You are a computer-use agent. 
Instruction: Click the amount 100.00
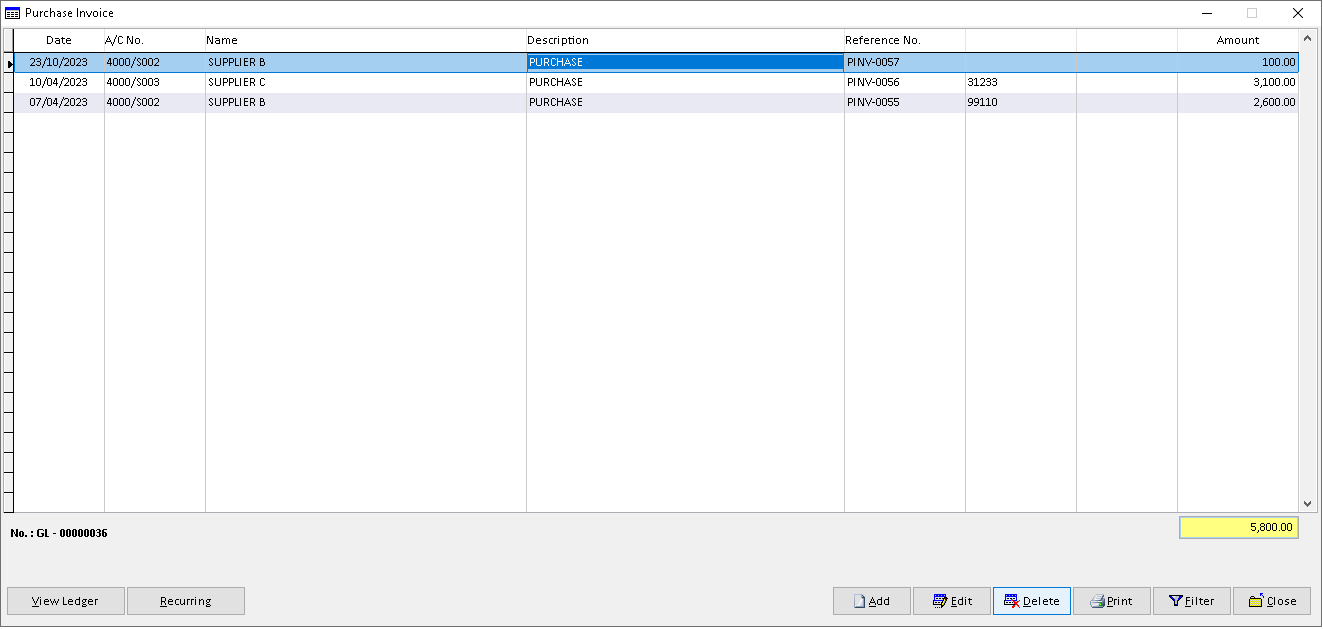coord(1238,62)
